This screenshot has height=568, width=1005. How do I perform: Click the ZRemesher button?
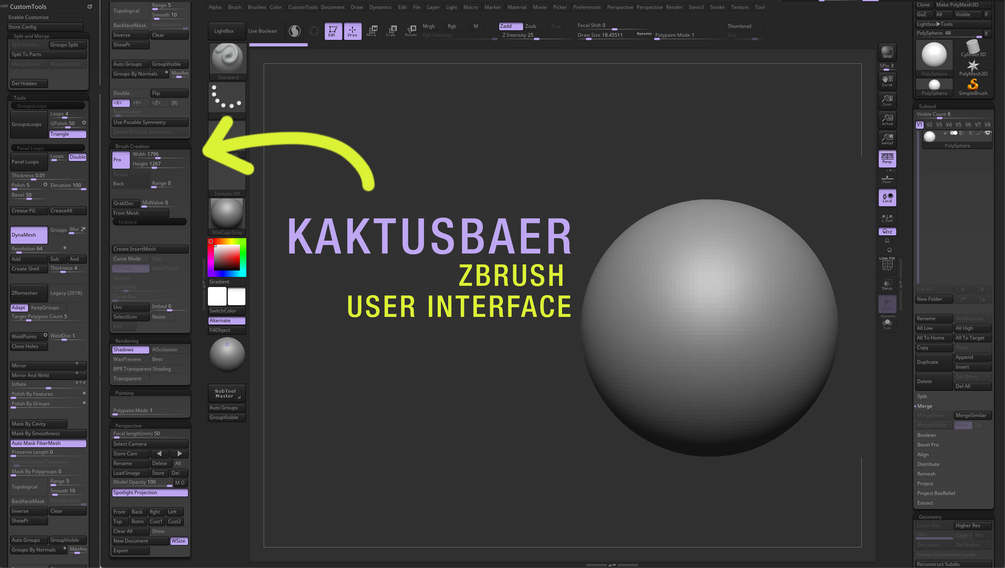pos(28,293)
